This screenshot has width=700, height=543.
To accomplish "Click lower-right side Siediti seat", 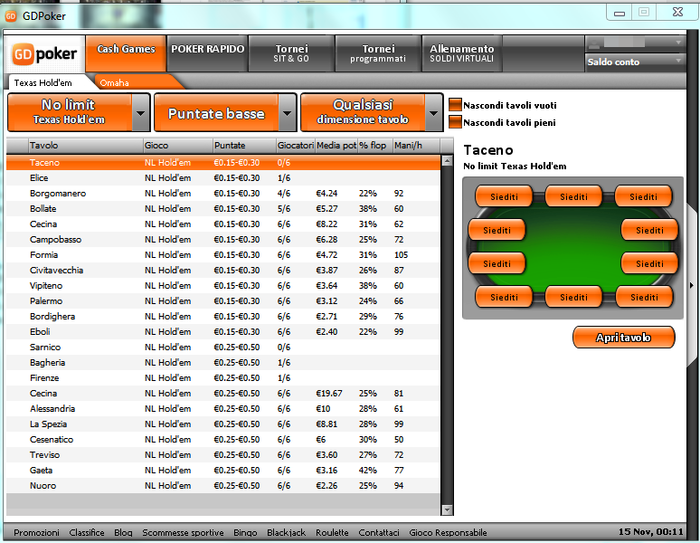I will (650, 263).
